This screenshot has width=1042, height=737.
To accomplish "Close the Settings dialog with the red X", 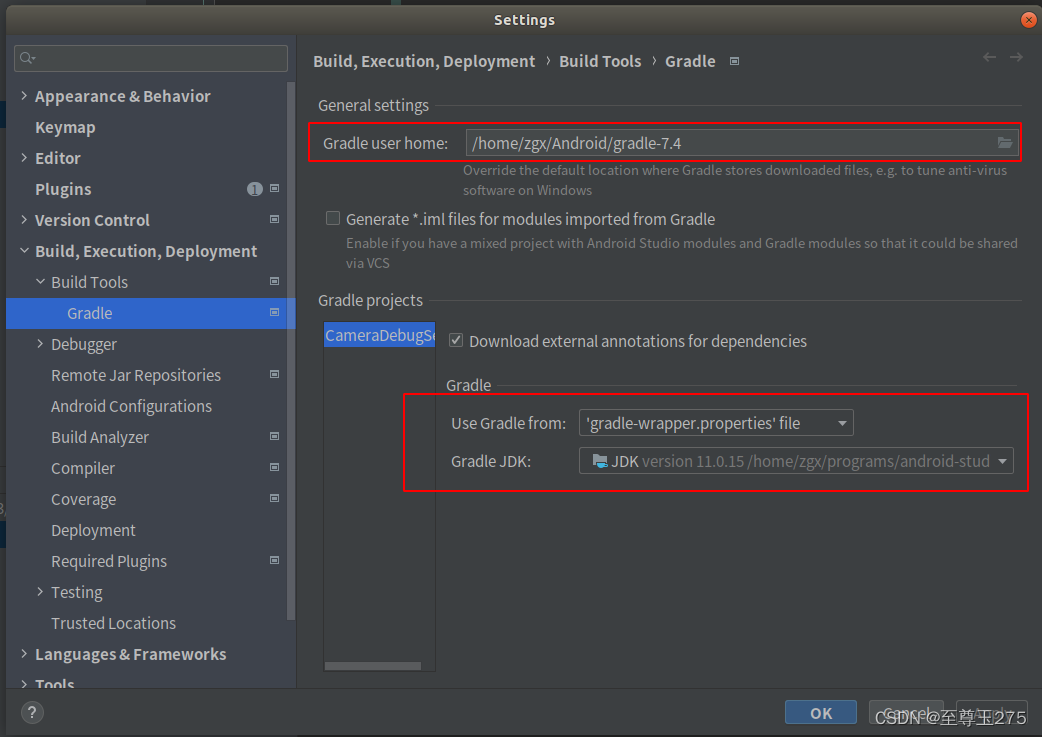I will [1029, 20].
